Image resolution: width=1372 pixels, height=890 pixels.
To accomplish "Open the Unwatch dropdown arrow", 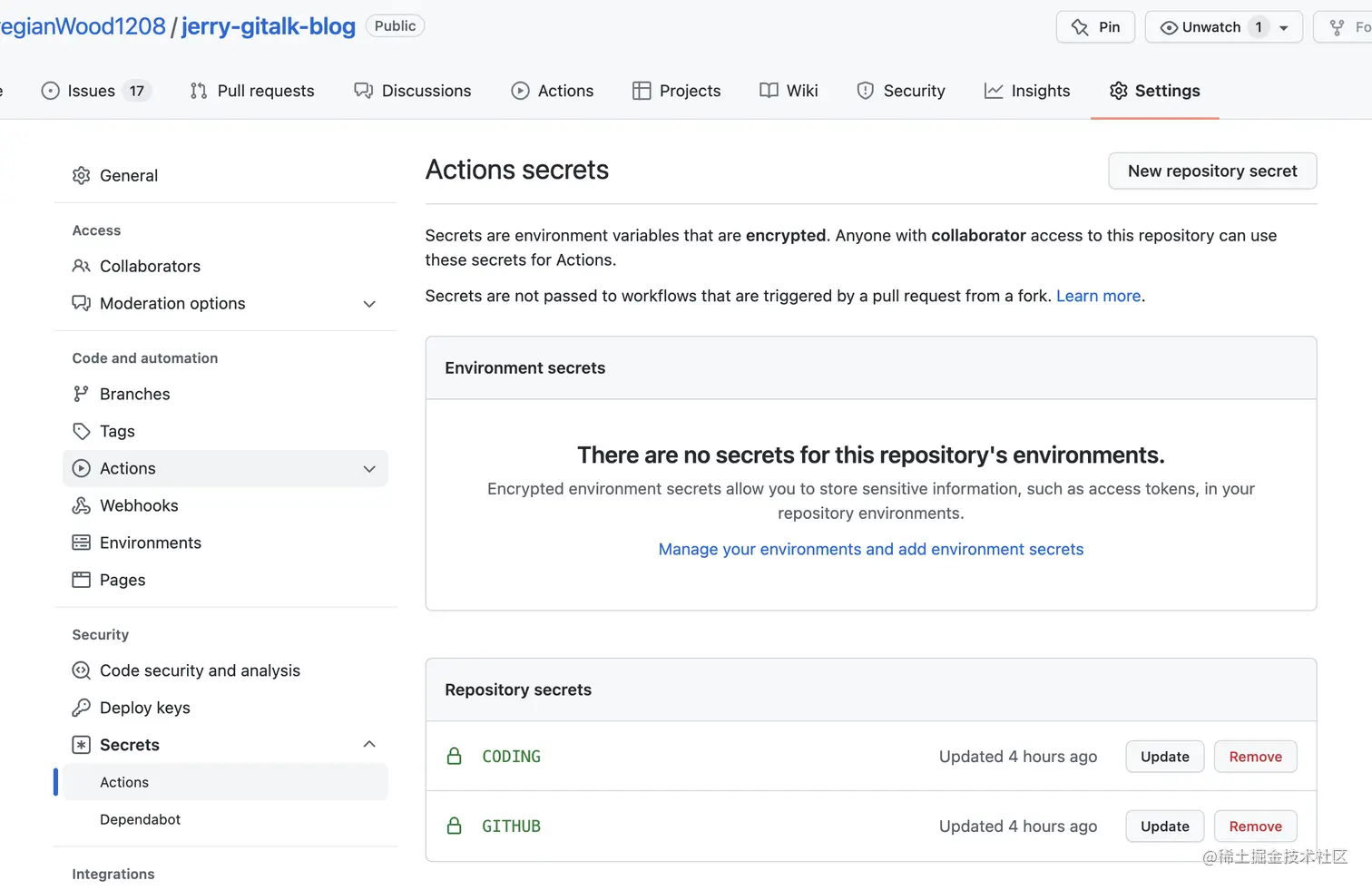I will [1283, 28].
